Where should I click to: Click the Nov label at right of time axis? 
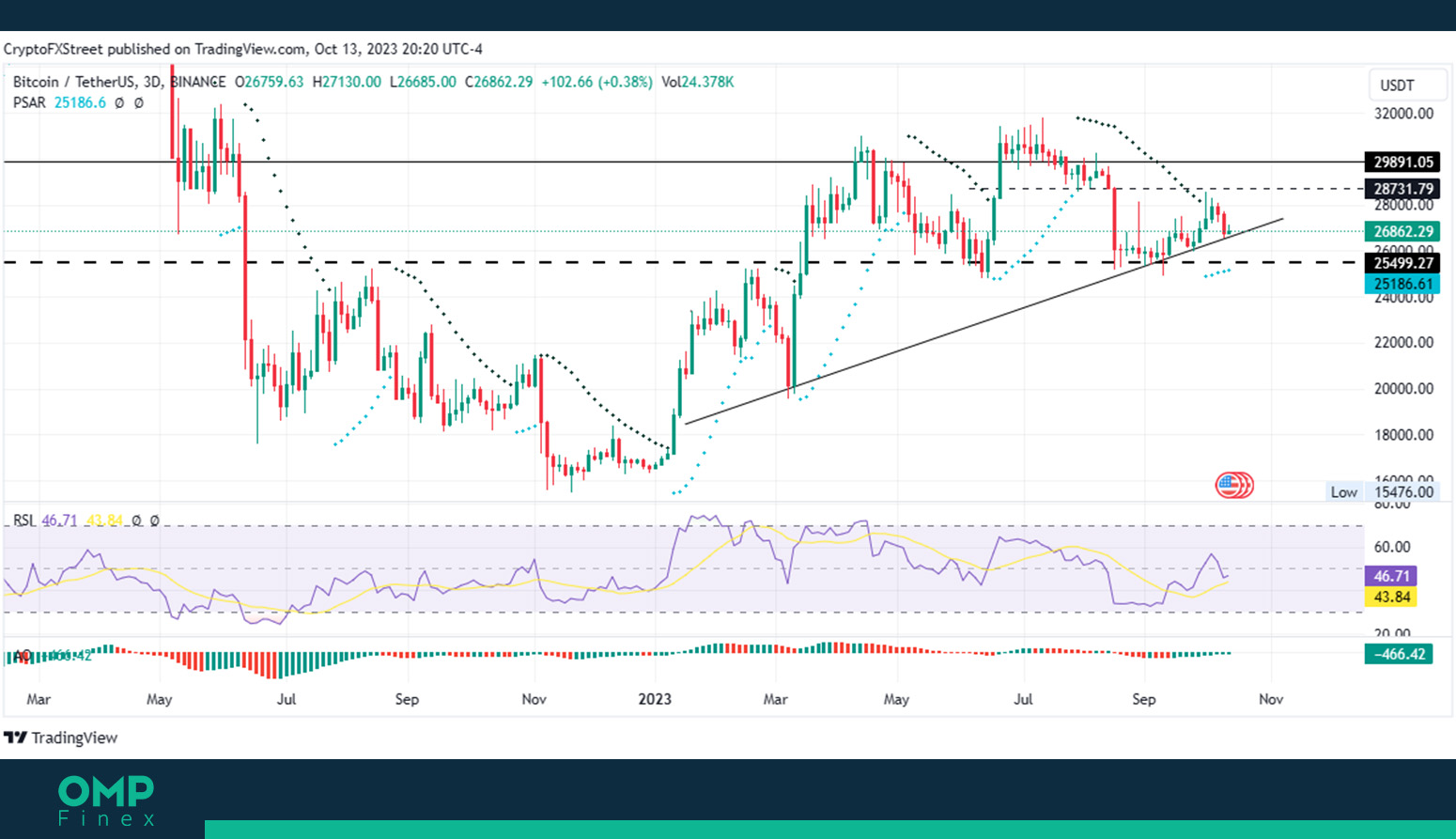point(1271,699)
